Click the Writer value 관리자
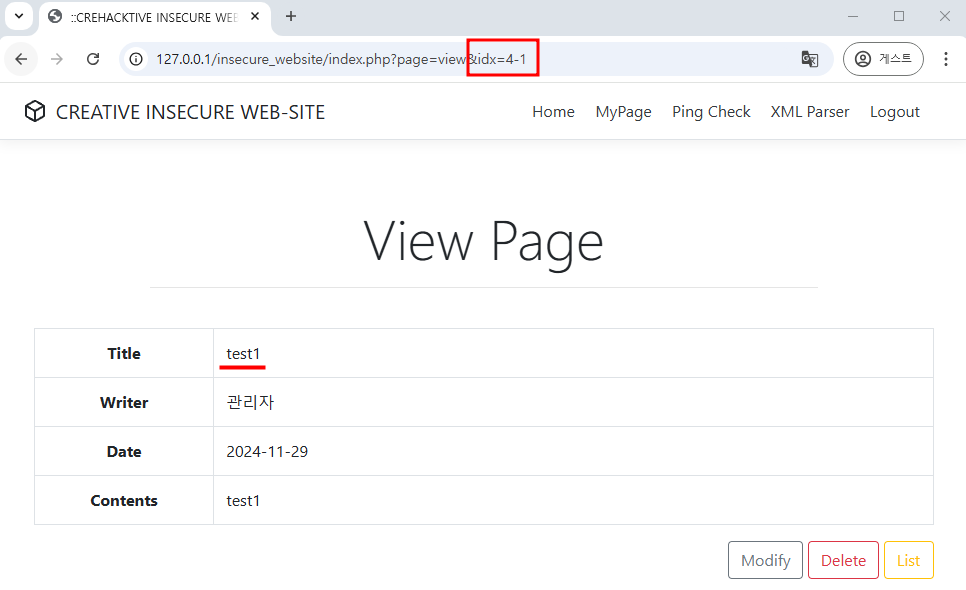The width and height of the screenshot is (966, 590). [250, 402]
